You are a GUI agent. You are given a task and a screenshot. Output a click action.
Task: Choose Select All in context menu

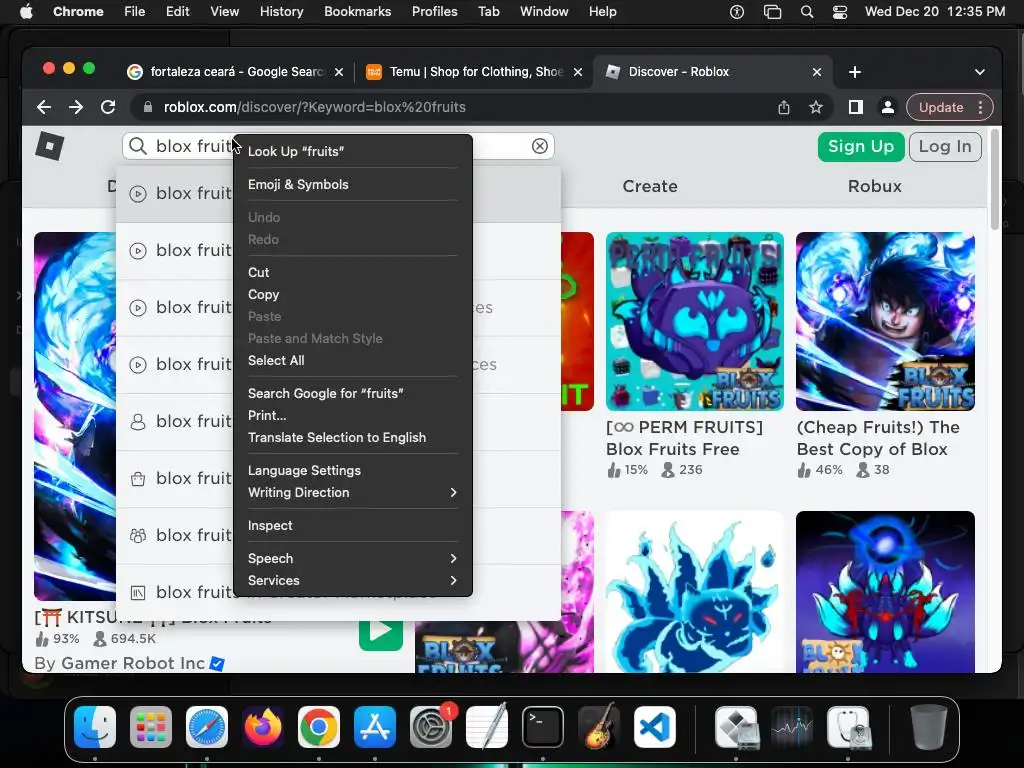[353, 360]
